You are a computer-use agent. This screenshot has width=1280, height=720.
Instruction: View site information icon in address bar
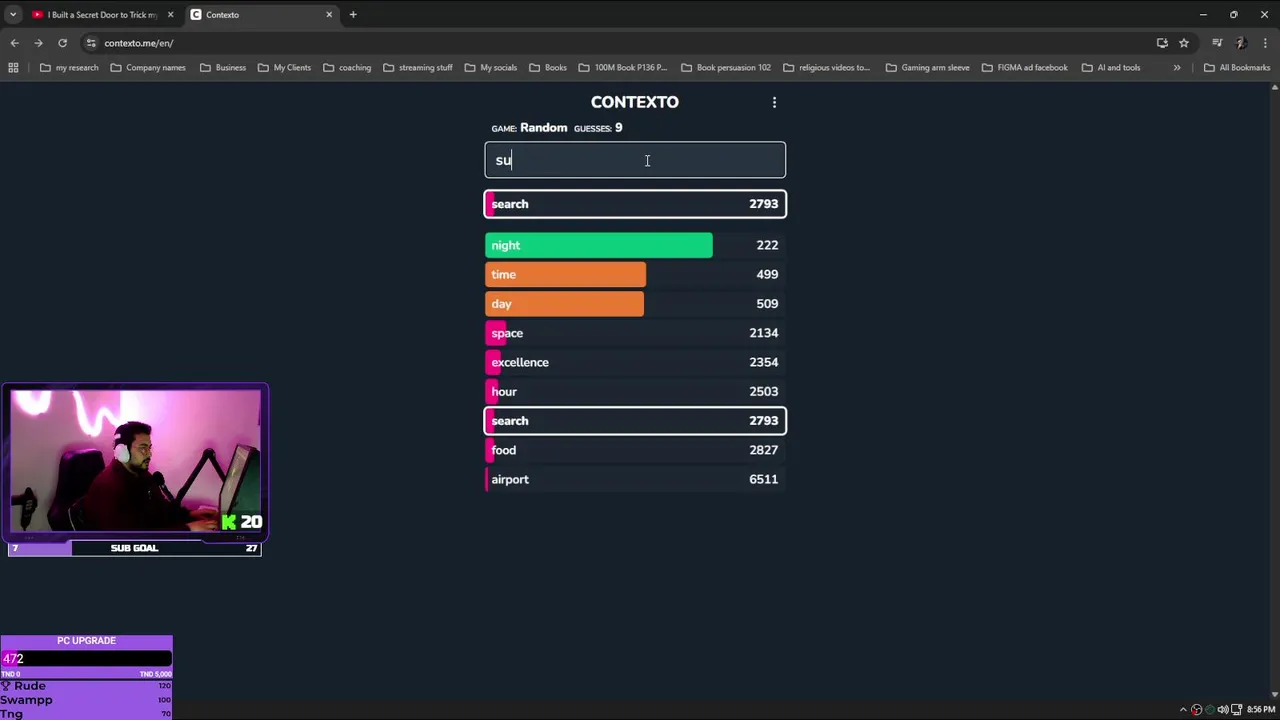click(x=91, y=43)
